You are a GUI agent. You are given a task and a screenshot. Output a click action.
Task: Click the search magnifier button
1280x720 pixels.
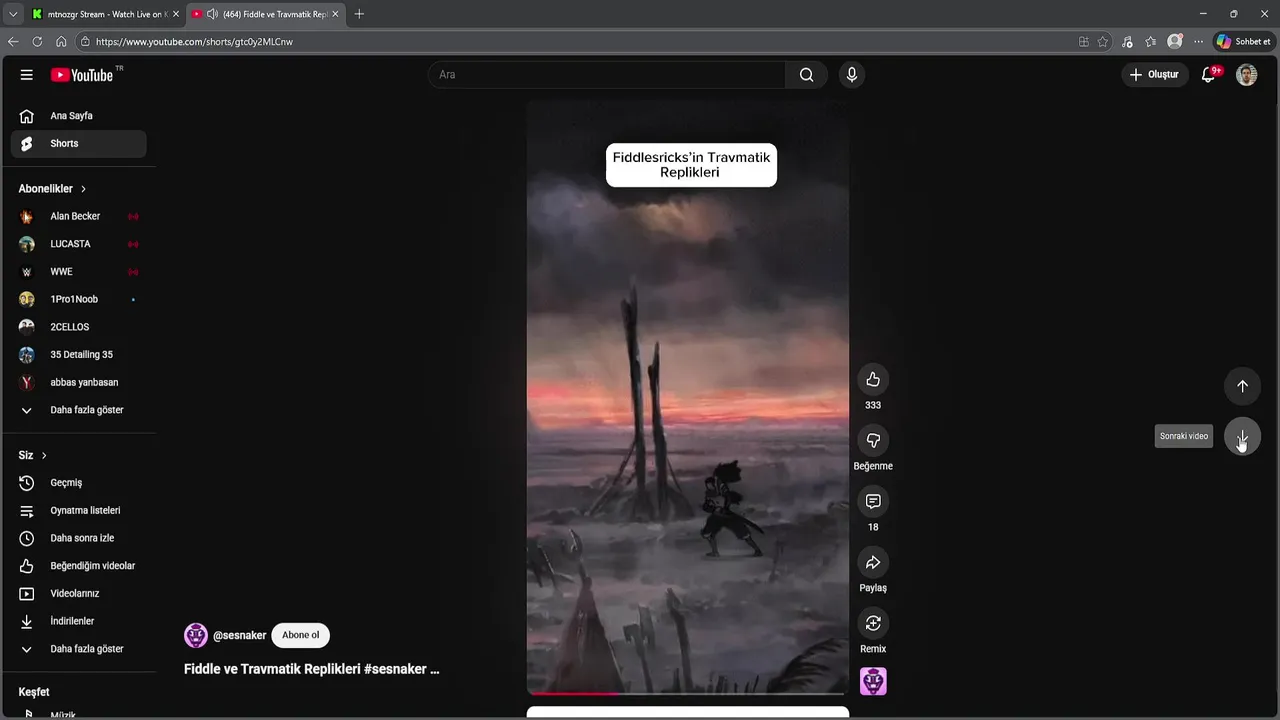point(806,75)
